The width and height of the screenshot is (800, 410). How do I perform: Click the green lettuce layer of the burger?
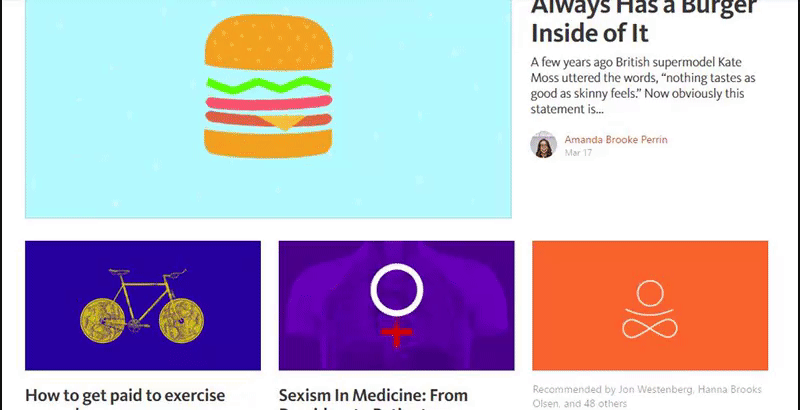pyautogui.click(x=269, y=85)
